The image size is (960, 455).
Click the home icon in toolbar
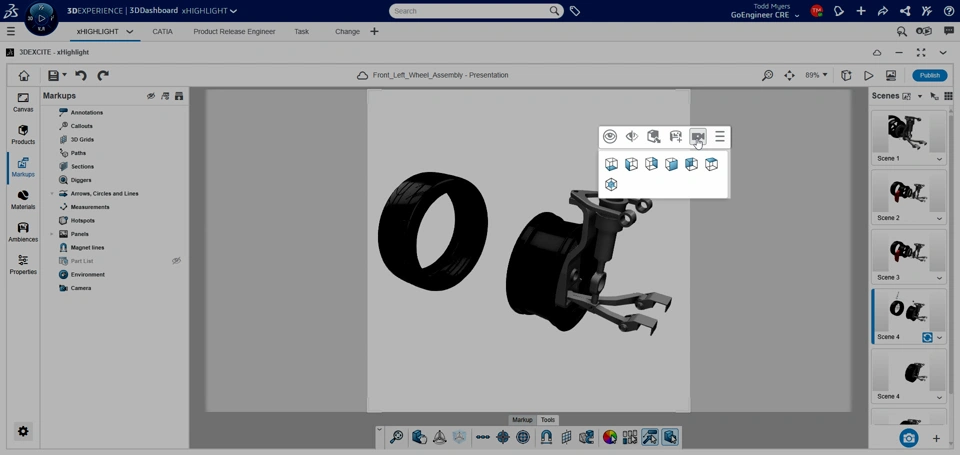[24, 75]
